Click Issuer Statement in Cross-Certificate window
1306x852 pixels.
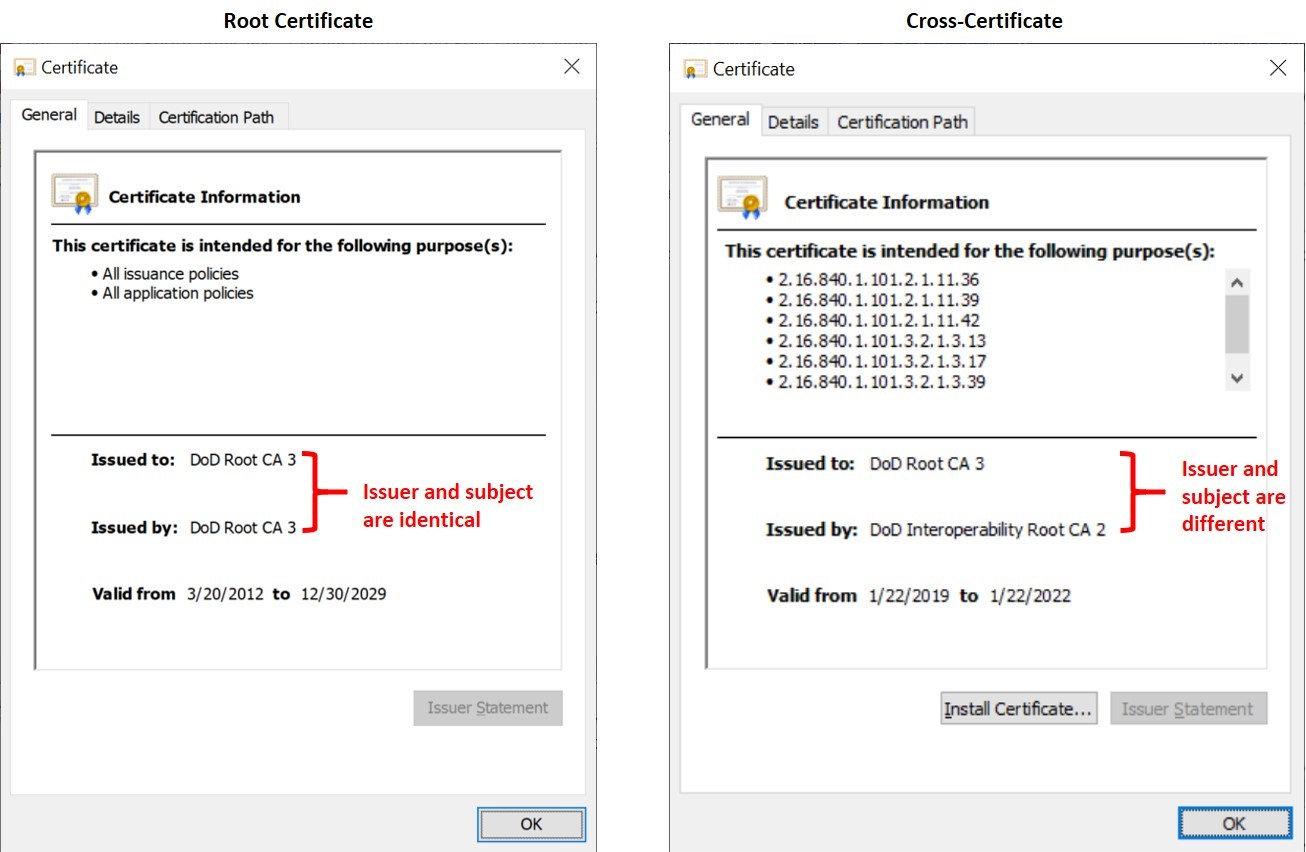pyautogui.click(x=1188, y=709)
